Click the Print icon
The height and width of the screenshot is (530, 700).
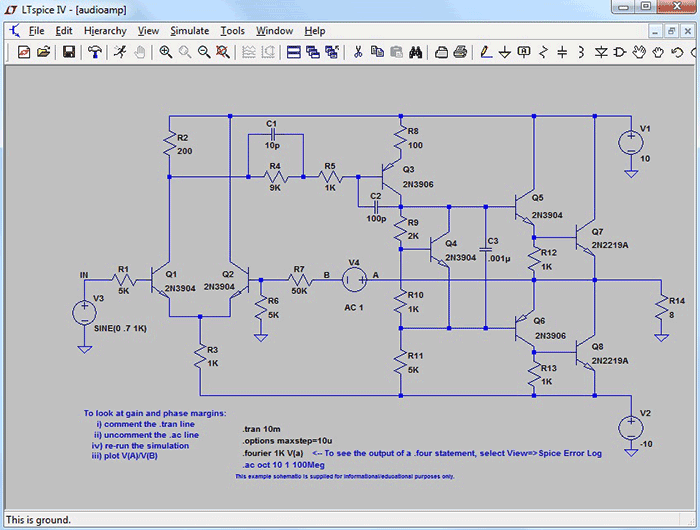pos(460,52)
